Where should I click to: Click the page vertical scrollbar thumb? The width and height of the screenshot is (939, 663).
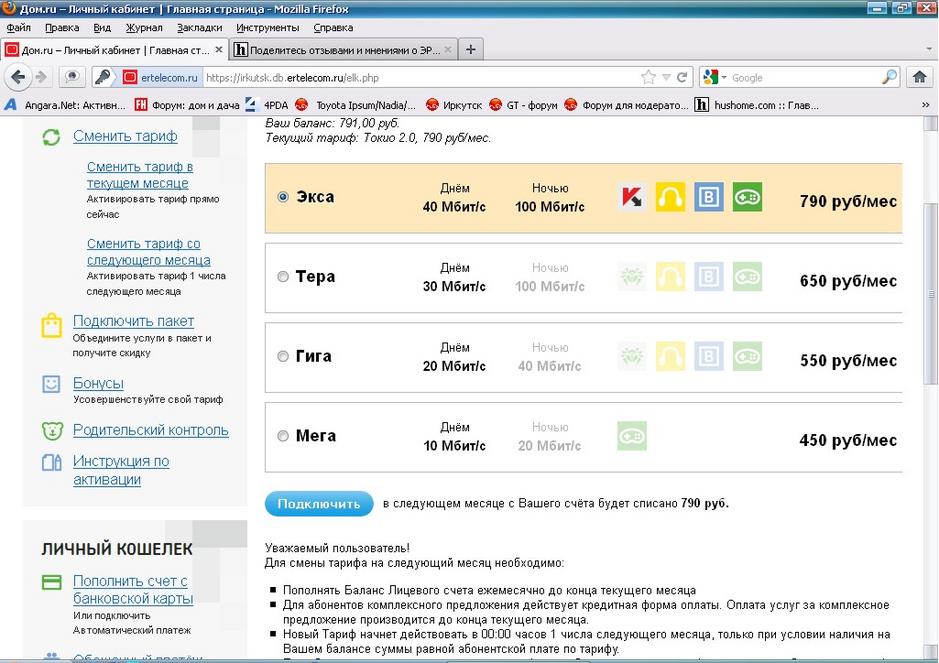tap(930, 293)
